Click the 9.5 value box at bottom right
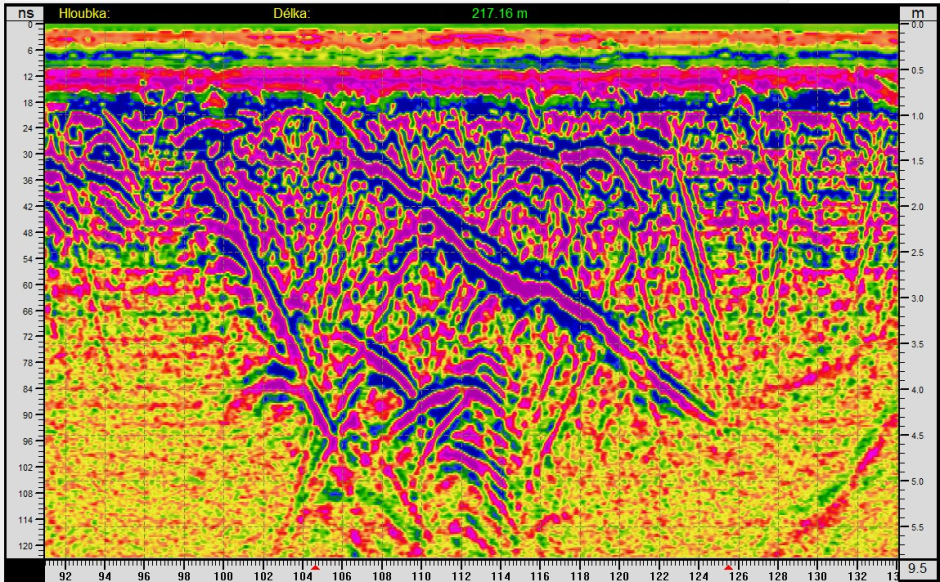Screen dimensions: 940x582 click(917, 569)
